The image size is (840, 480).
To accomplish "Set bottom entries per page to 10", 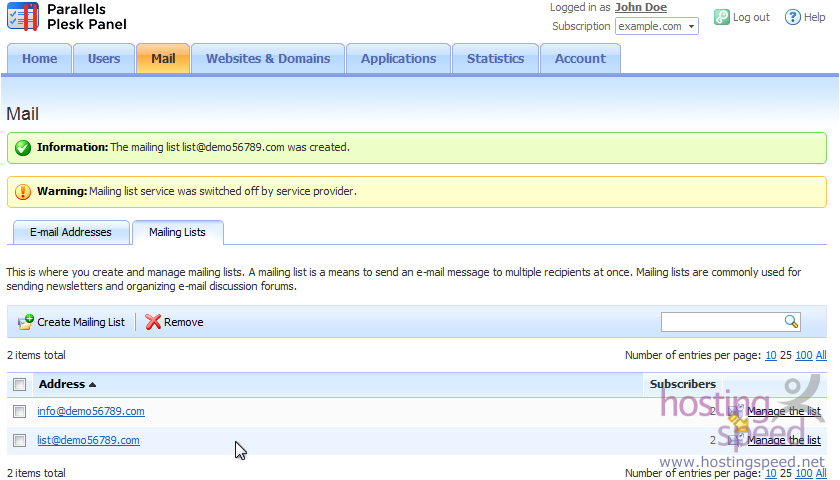I will [x=771, y=473].
